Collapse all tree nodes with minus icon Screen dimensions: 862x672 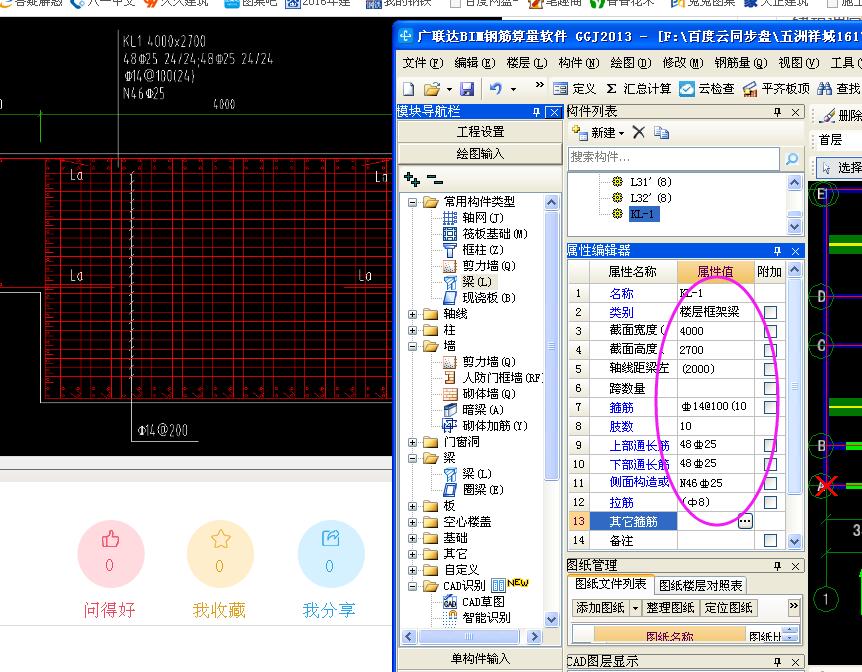point(435,179)
